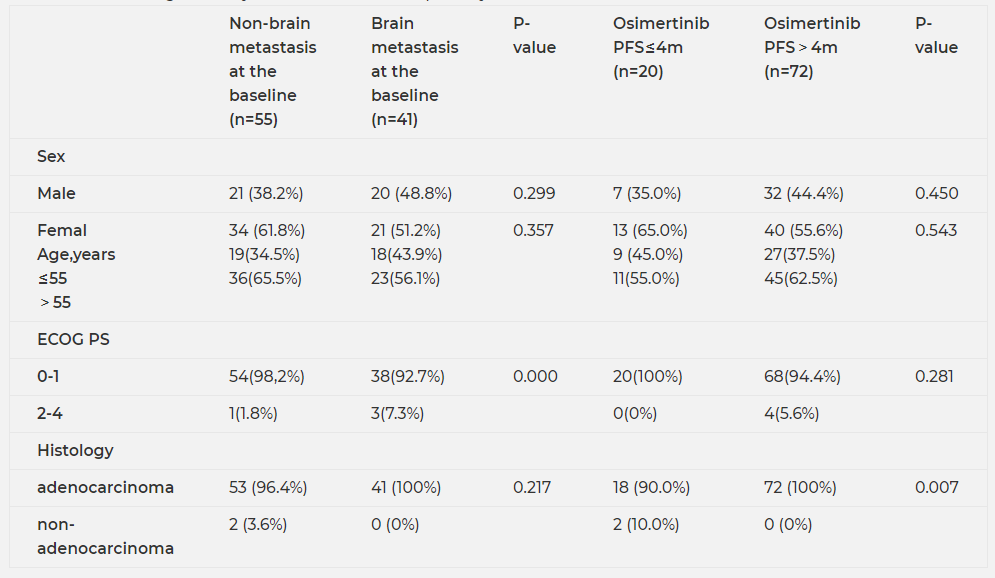This screenshot has width=995, height=578.
Task: Select the Osimertinib PFS > 4m (n=72) header
Action: click(811, 47)
